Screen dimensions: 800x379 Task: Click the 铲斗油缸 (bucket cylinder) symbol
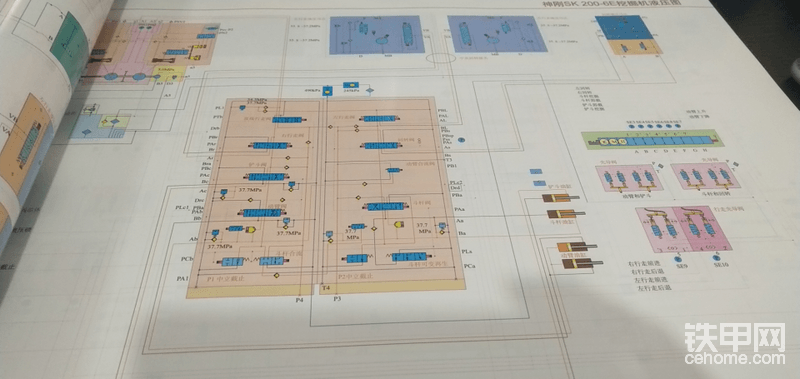(x=560, y=198)
